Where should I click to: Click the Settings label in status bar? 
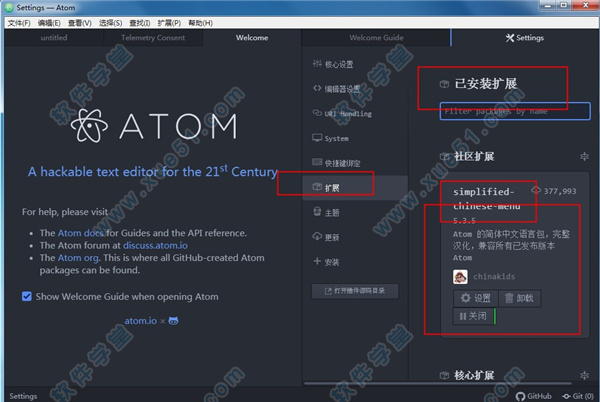click(x=23, y=396)
